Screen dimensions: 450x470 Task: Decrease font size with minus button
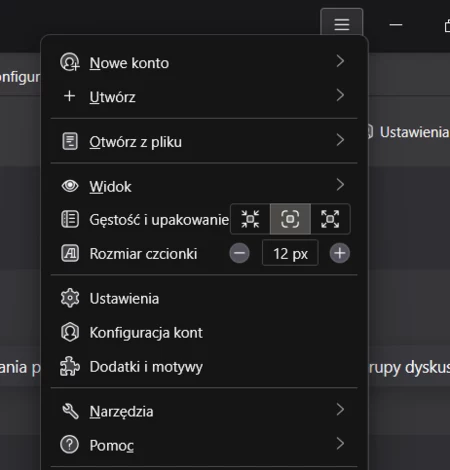click(x=239, y=253)
